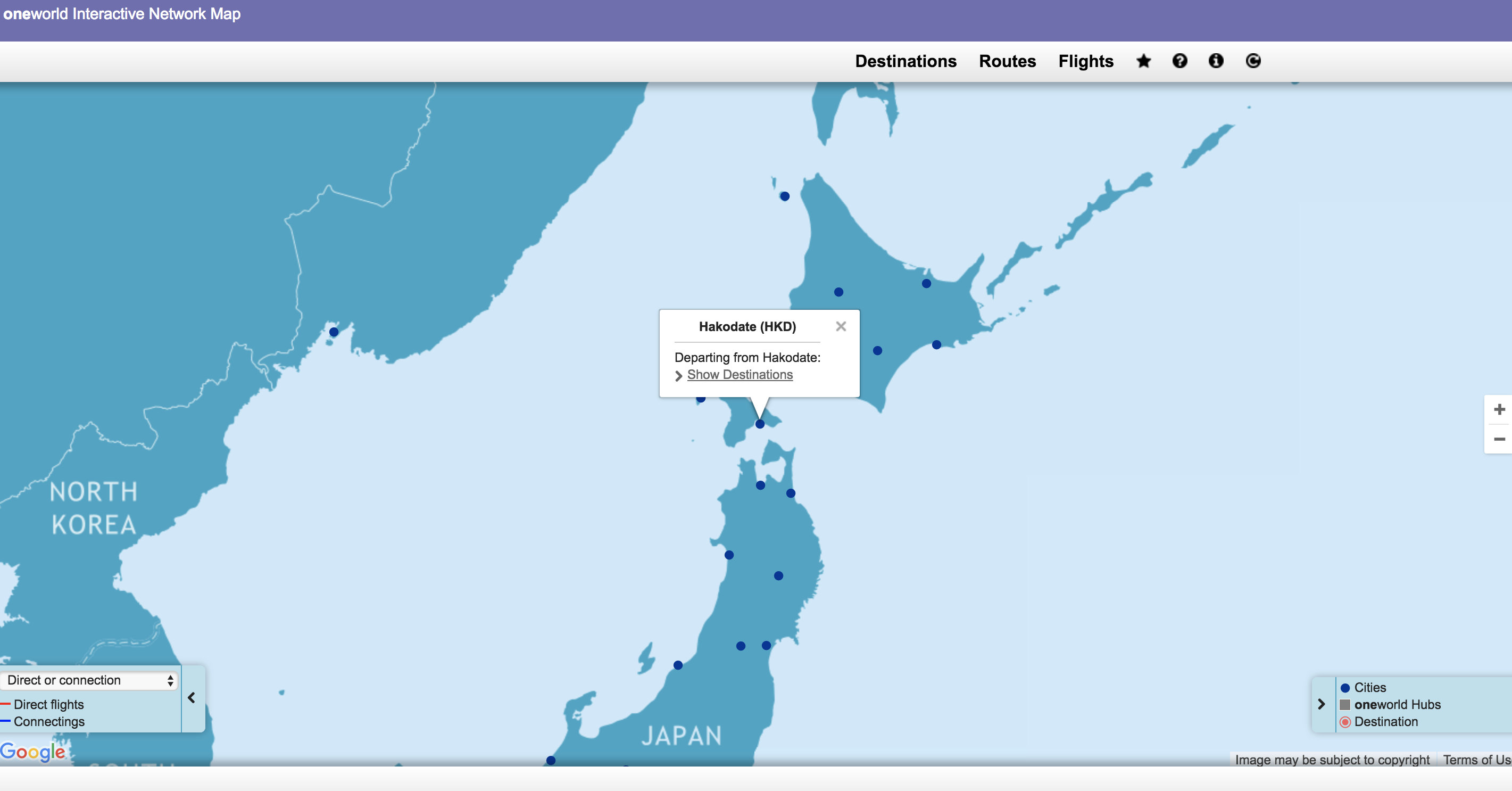The height and width of the screenshot is (791, 1512).
Task: Collapse the left legend panel arrow
Action: (x=192, y=698)
